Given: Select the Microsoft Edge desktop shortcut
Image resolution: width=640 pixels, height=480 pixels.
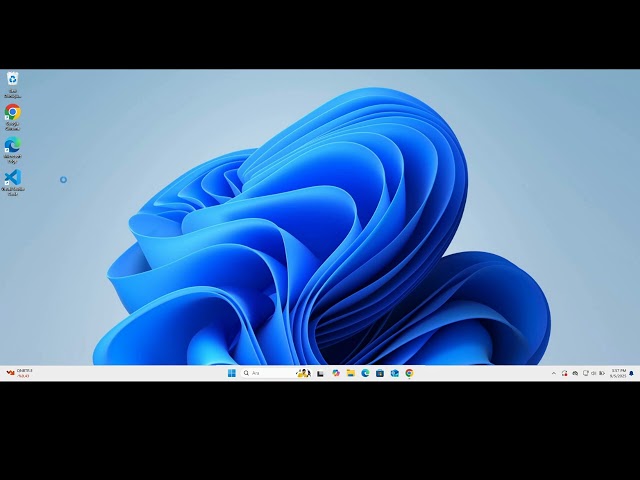Looking at the screenshot, I should 13,150.
